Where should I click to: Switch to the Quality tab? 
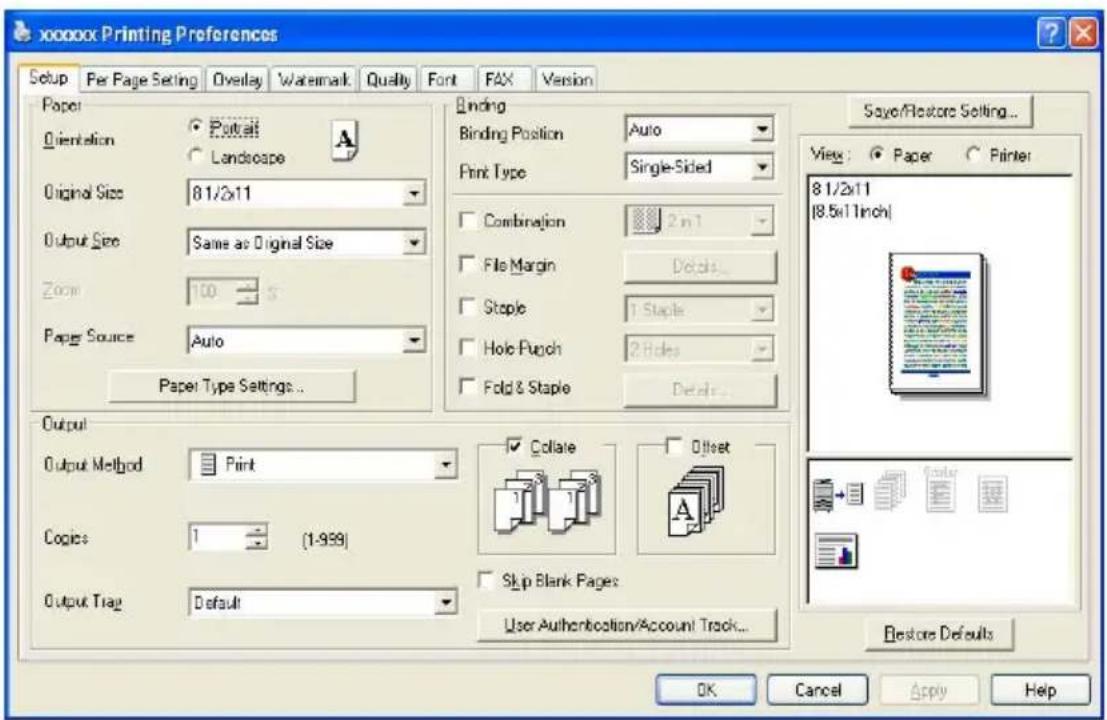(x=388, y=80)
